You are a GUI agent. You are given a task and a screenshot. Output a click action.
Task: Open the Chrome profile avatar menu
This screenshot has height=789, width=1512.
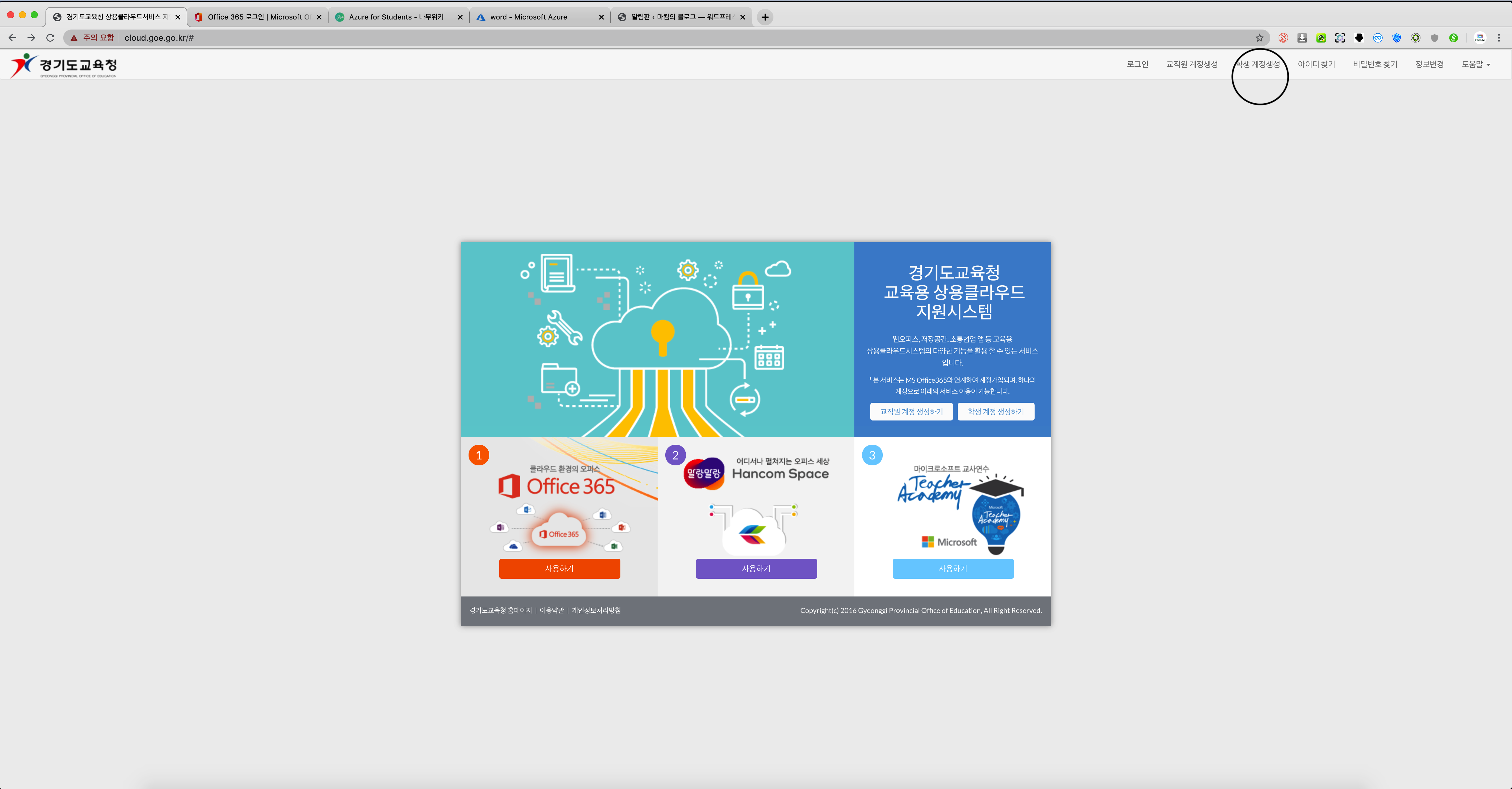click(1480, 38)
